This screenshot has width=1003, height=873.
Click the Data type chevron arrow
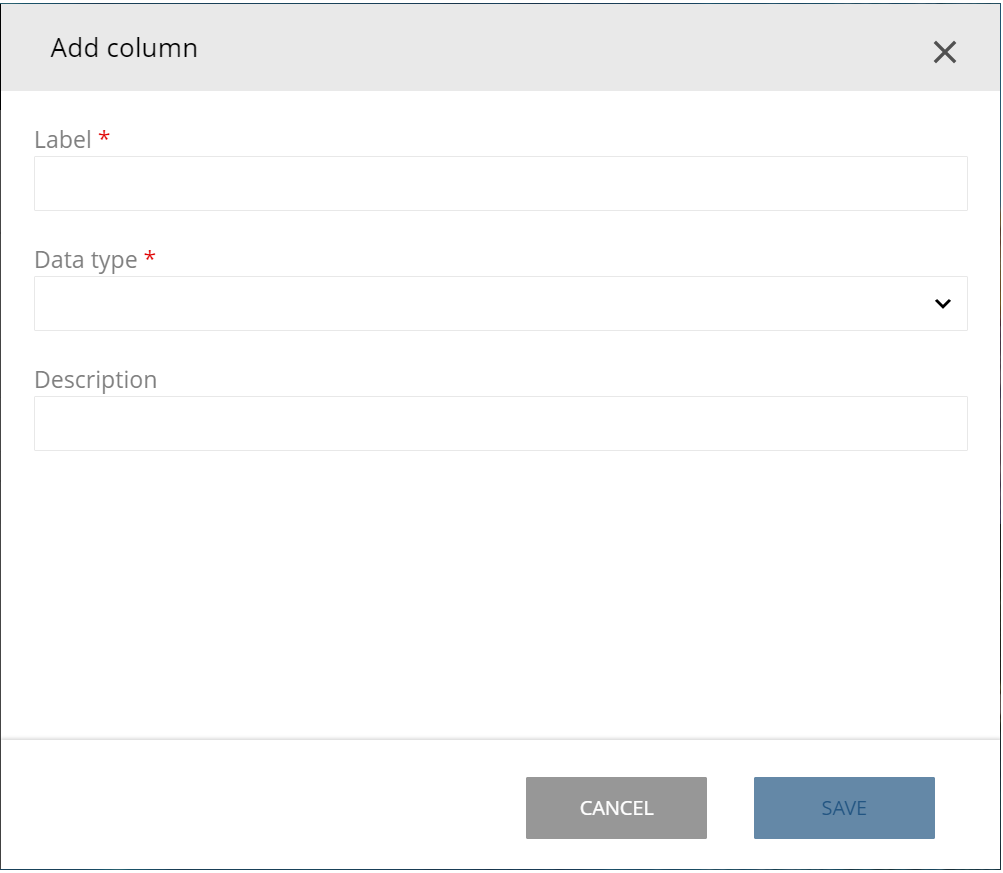941,302
